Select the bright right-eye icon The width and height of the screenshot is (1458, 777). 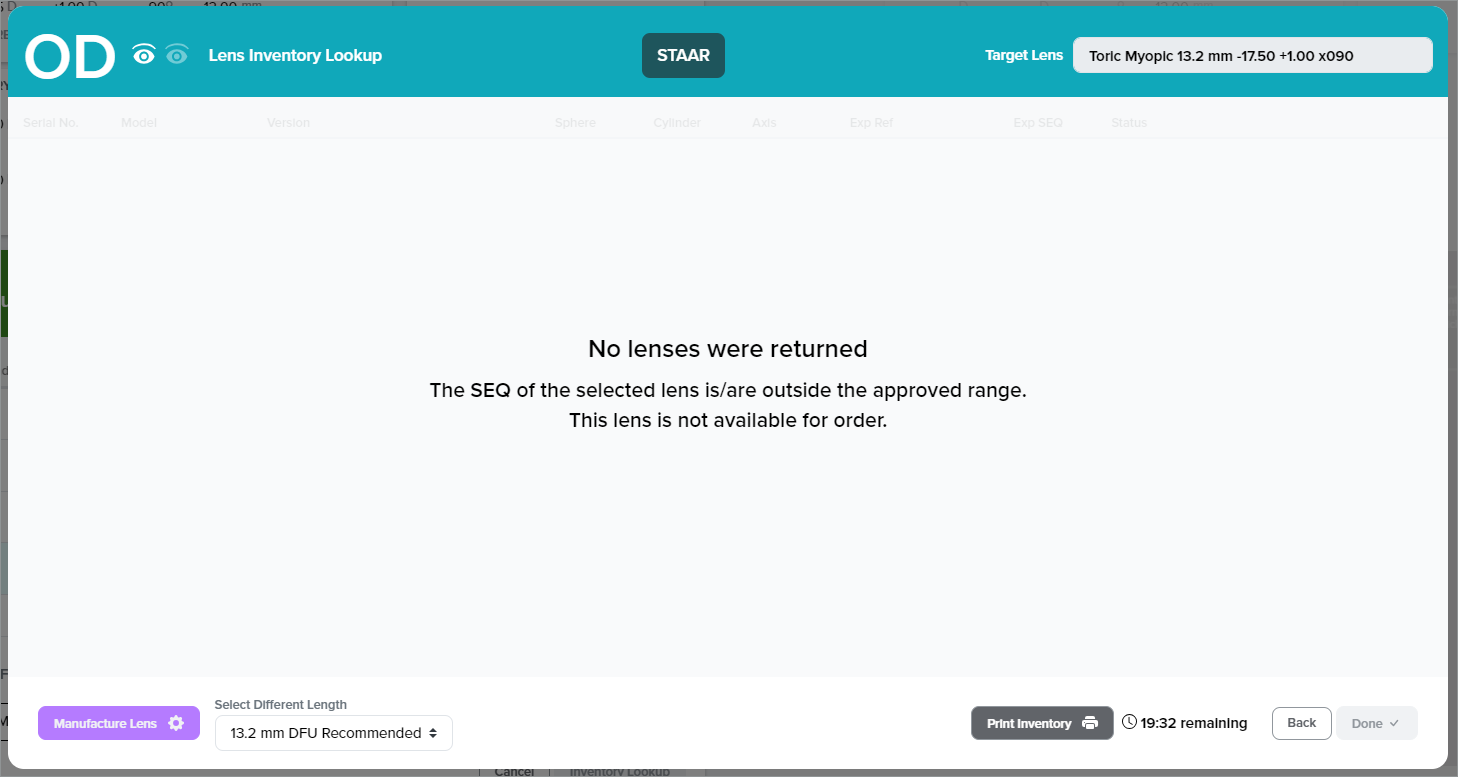pyautogui.click(x=144, y=55)
